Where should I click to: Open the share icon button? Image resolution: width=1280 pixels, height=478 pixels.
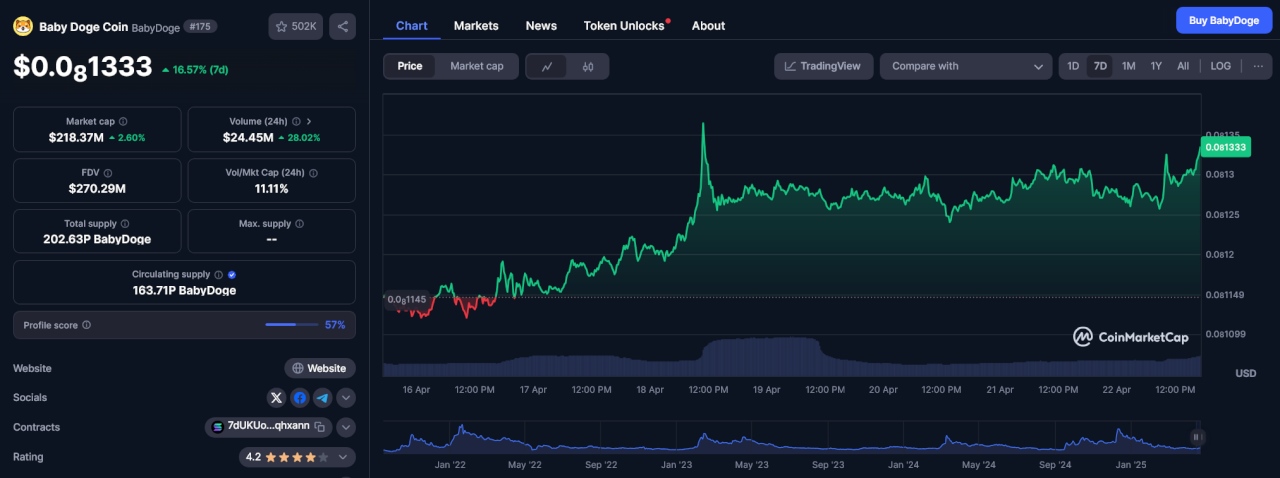pos(343,27)
